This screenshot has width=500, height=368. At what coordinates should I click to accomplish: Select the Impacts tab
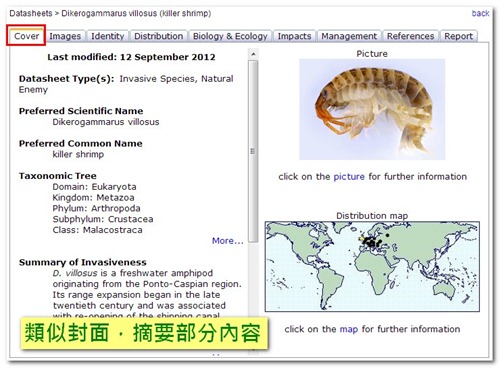[294, 36]
